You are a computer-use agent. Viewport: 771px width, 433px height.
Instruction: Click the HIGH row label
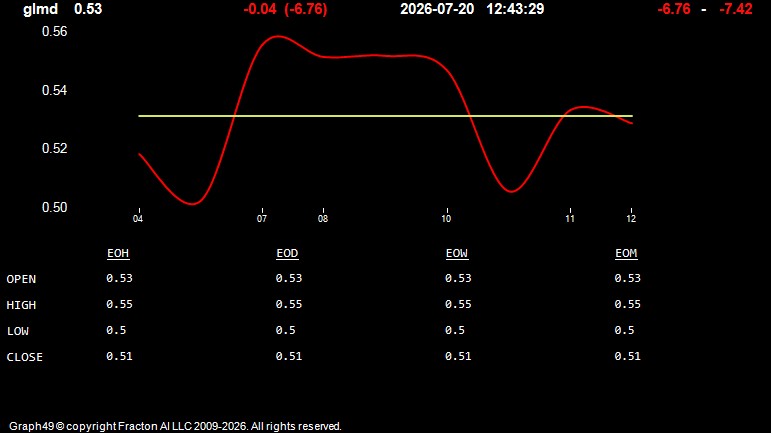tap(21, 305)
